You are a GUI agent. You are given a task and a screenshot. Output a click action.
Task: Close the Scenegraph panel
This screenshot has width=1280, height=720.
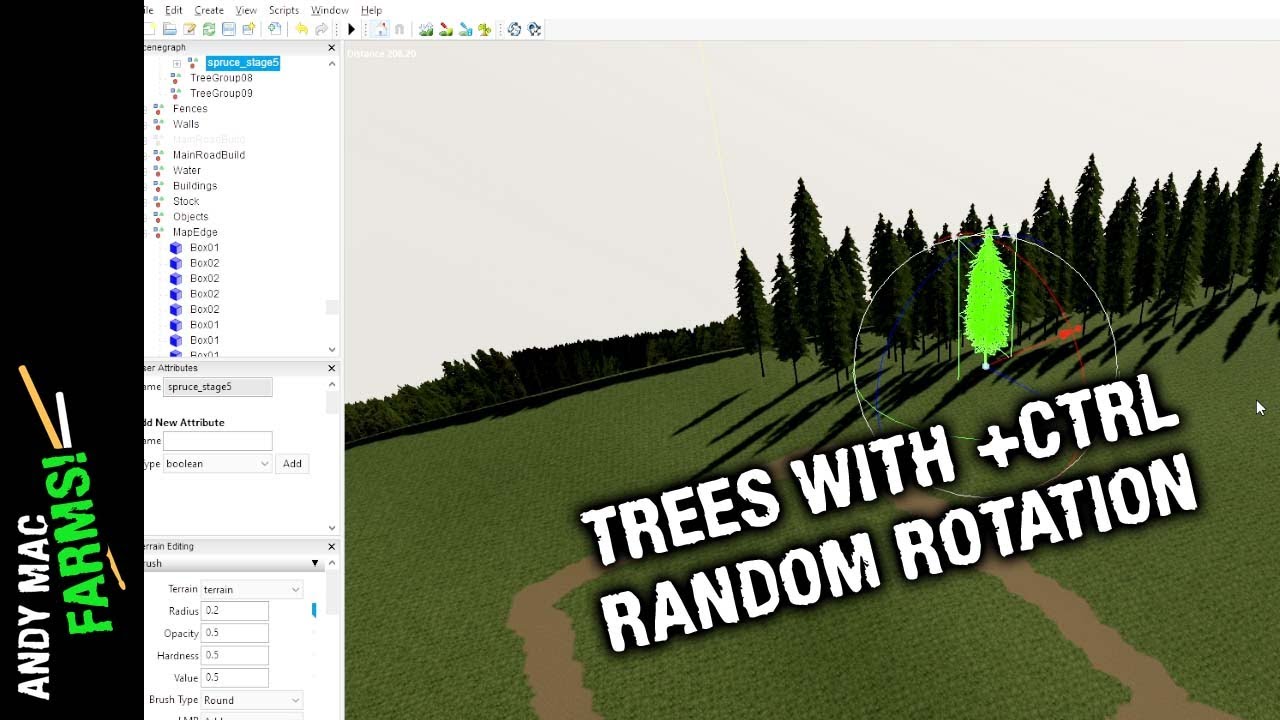coord(332,47)
